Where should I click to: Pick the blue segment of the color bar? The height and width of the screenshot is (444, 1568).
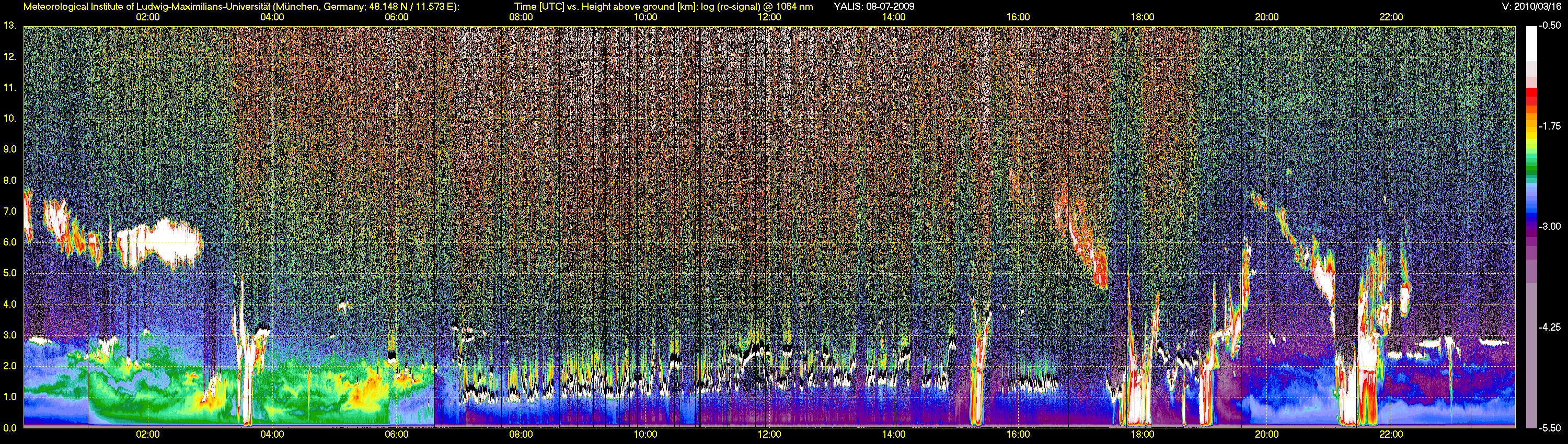click(1531, 207)
